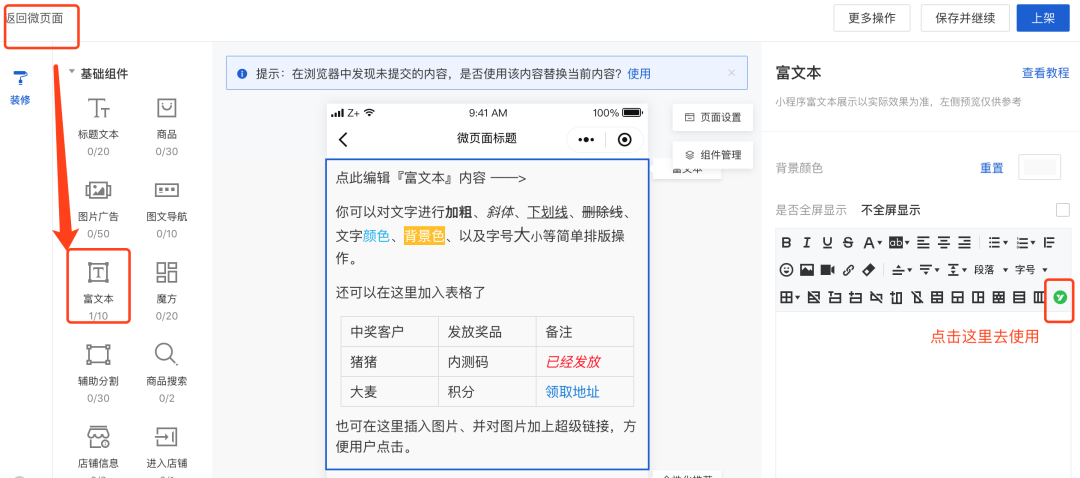The image size is (1080, 478).
Task: Click the split-to-rows table icon
Action: pos(1019,298)
